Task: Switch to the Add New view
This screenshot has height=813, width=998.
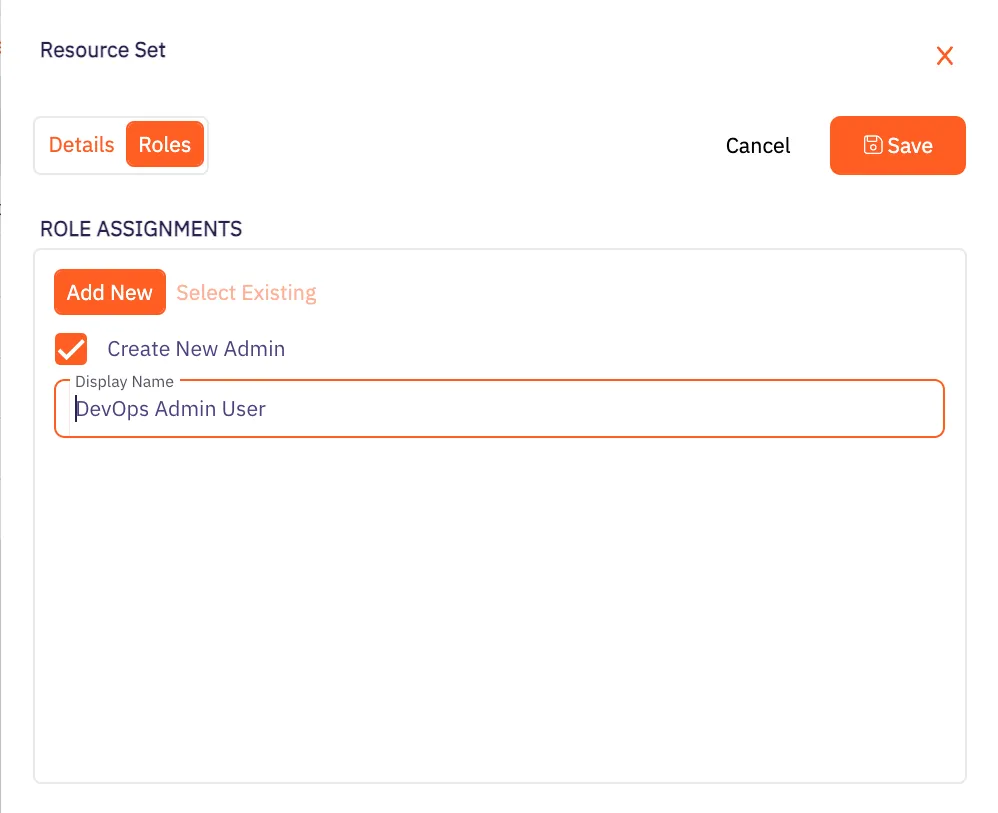Action: click(110, 292)
